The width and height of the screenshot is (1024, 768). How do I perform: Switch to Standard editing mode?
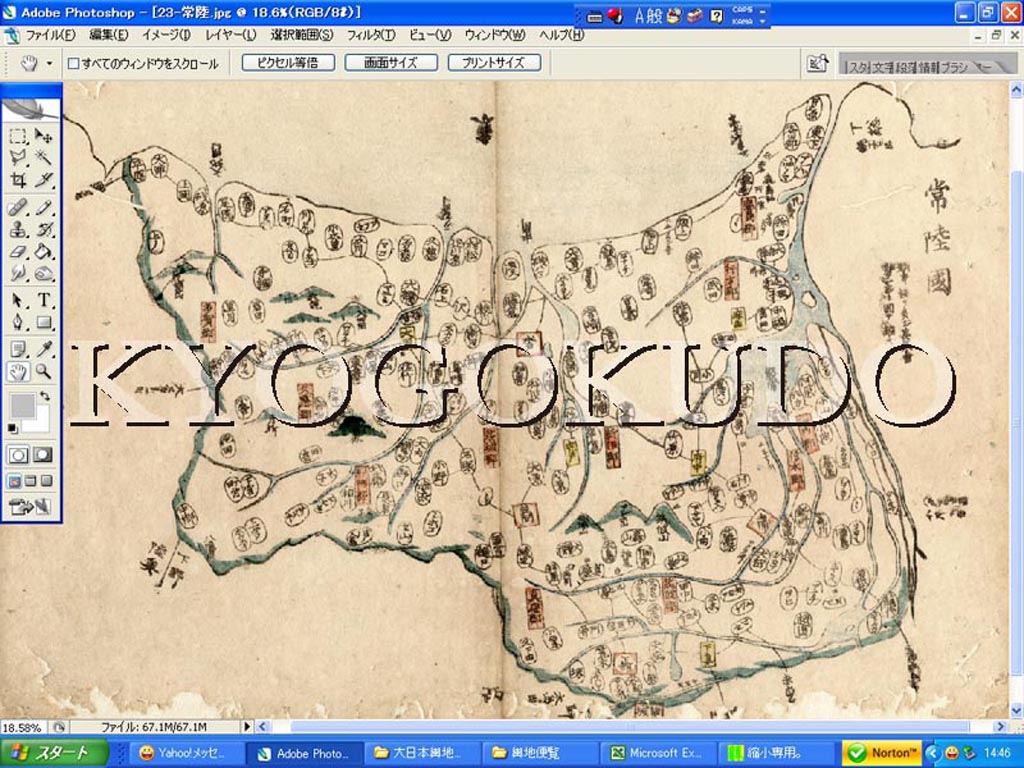coord(18,455)
